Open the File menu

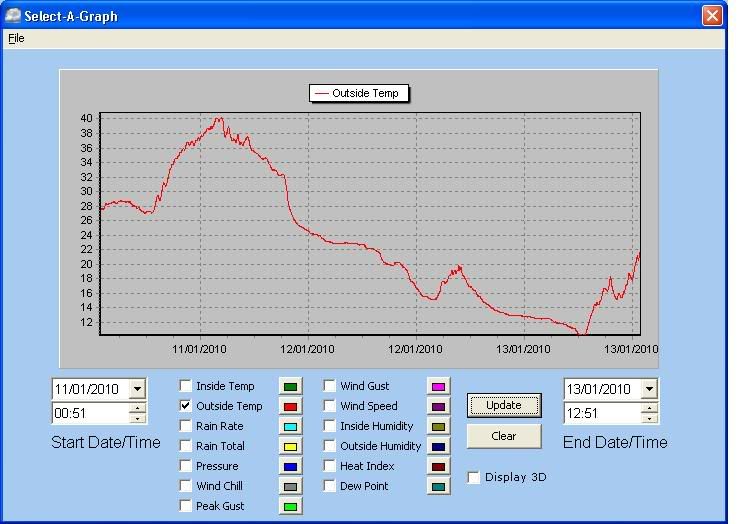[x=16, y=38]
